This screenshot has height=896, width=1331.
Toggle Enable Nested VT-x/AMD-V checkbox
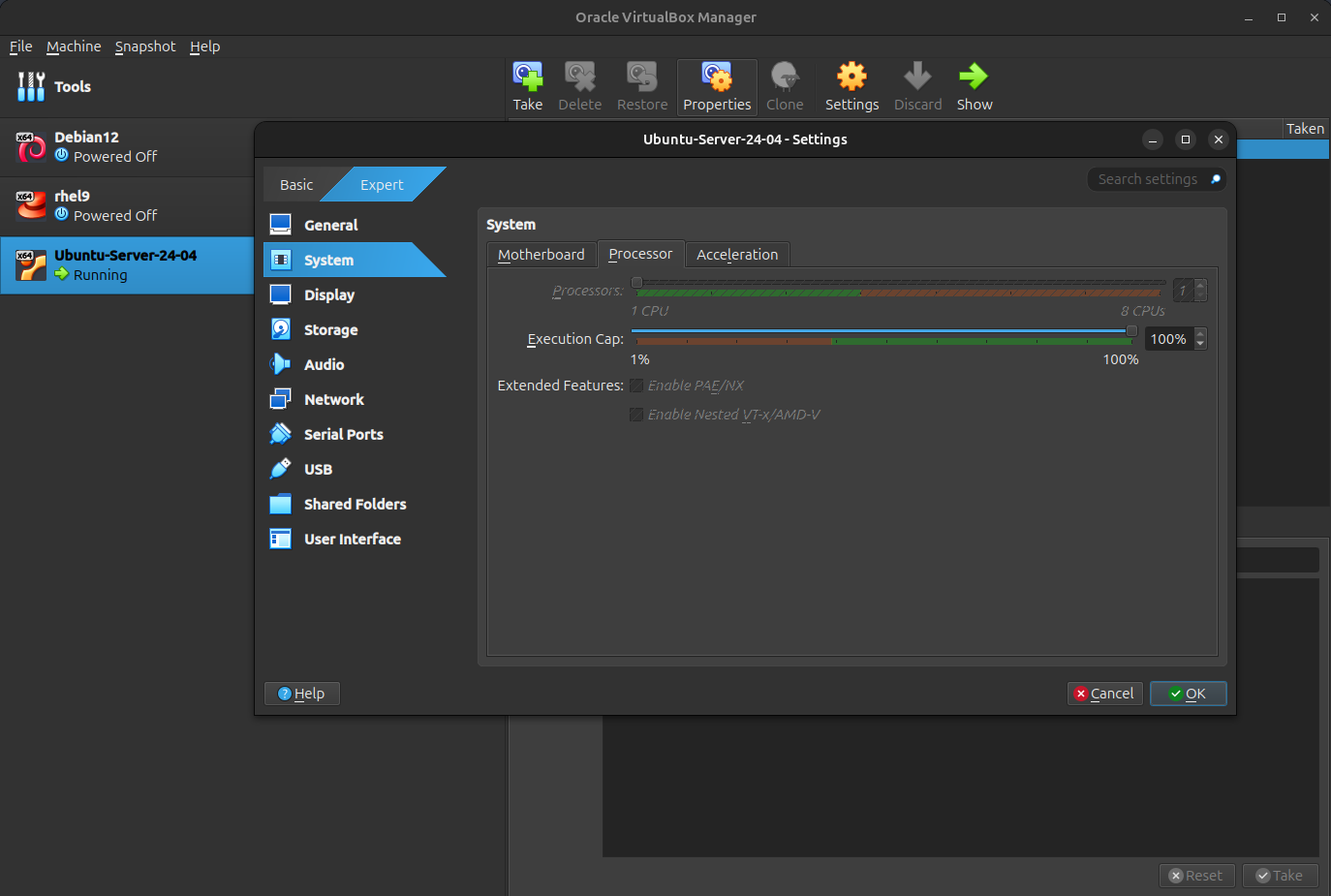[x=636, y=415]
